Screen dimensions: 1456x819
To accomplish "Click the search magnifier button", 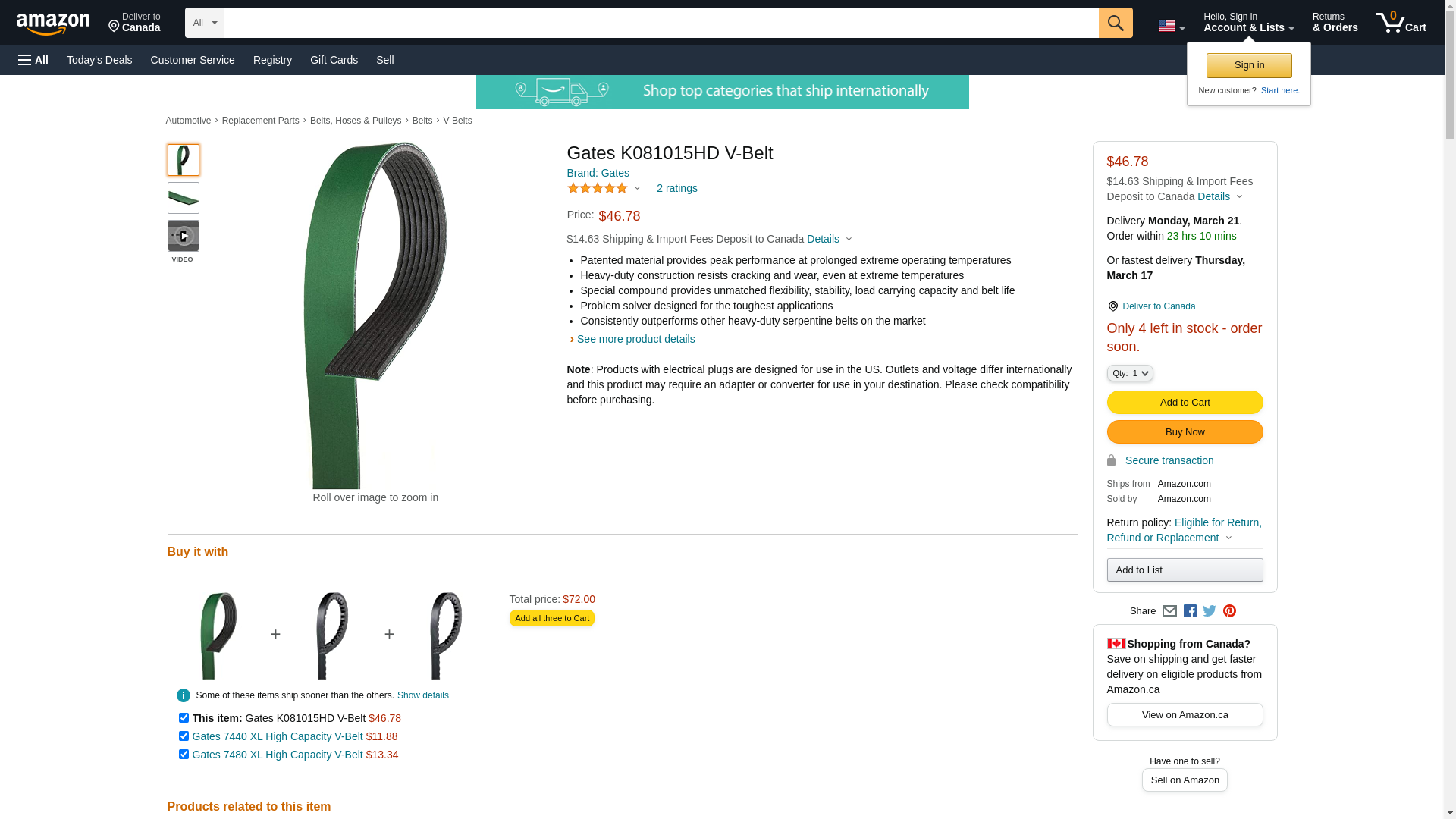I will 1115,23.
